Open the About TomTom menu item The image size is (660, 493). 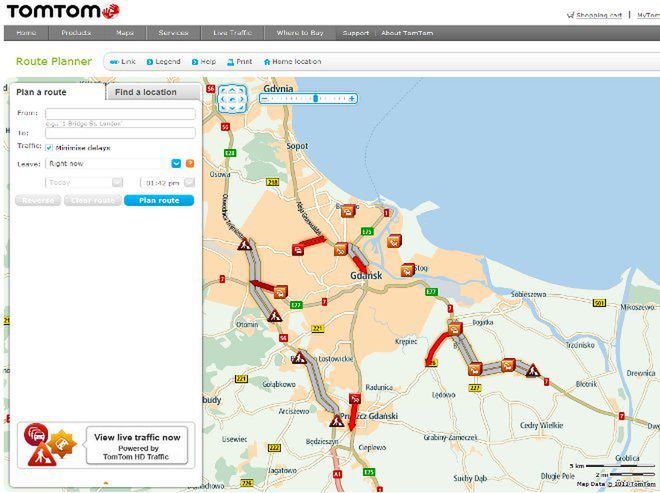click(407, 33)
